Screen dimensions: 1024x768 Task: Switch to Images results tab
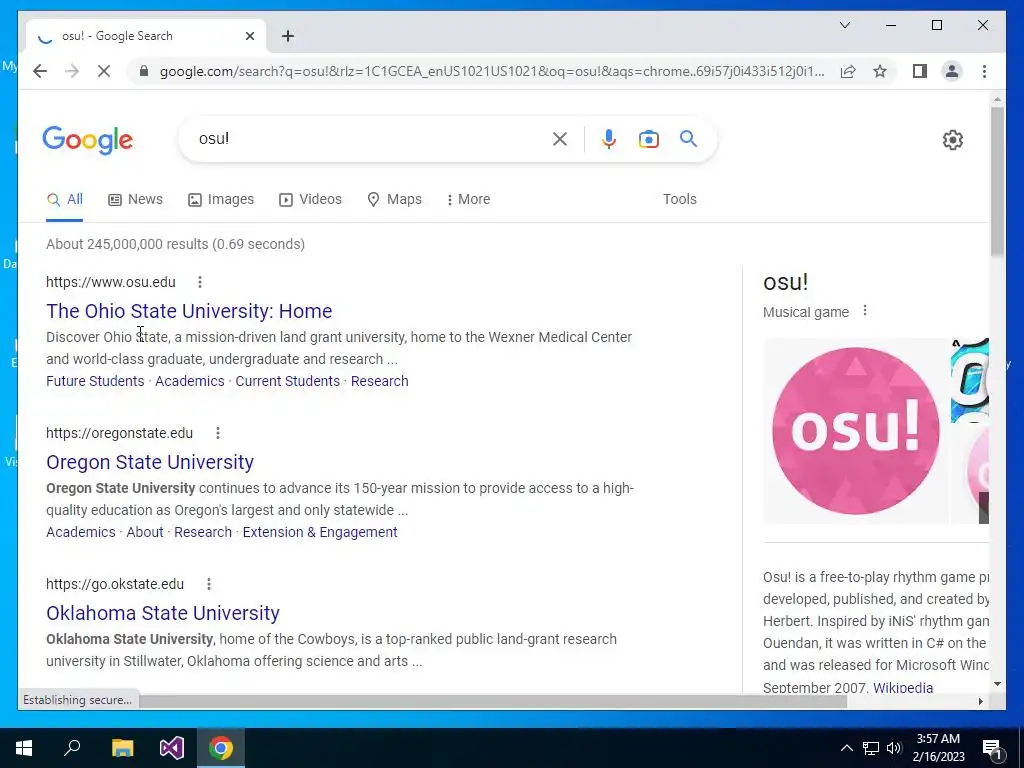221,199
